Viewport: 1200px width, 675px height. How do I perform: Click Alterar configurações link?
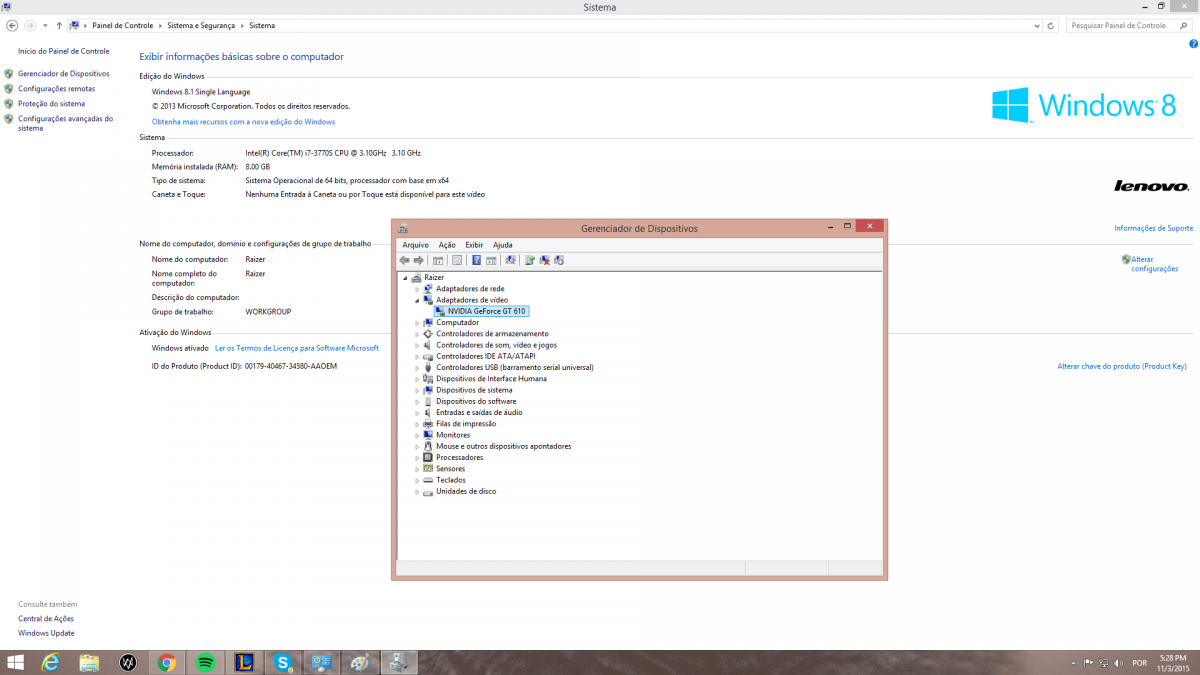tap(1154, 264)
